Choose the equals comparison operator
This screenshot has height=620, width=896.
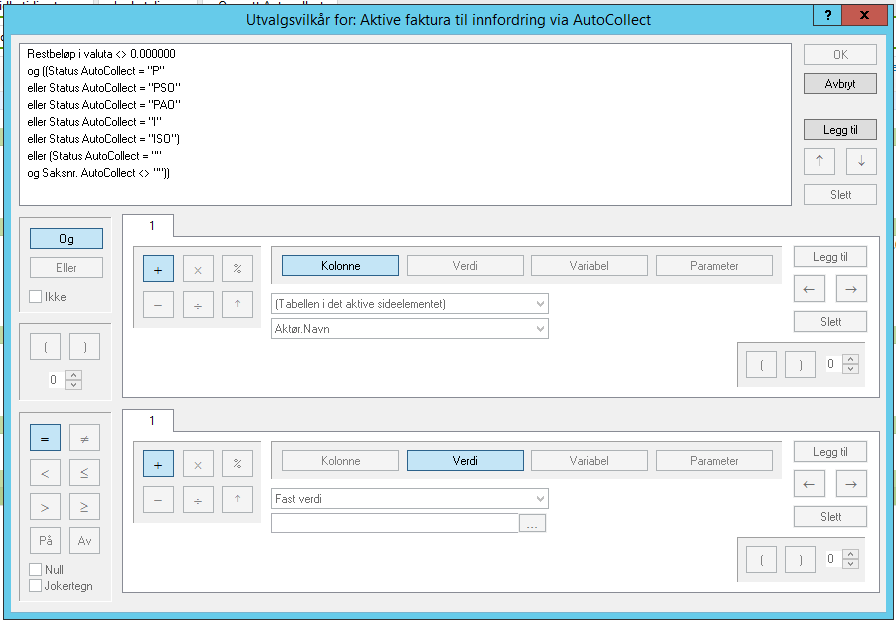(45, 438)
